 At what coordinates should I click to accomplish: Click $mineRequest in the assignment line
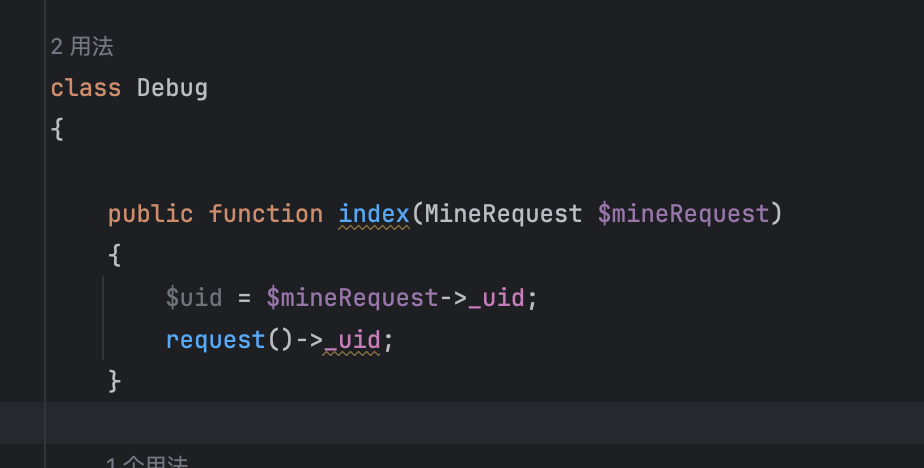[x=352, y=298]
